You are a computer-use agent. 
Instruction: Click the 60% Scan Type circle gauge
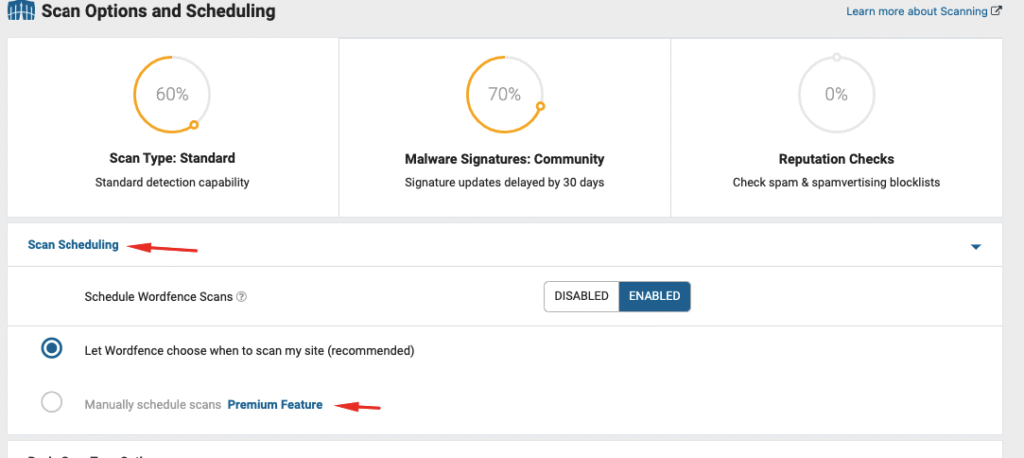[x=172, y=94]
